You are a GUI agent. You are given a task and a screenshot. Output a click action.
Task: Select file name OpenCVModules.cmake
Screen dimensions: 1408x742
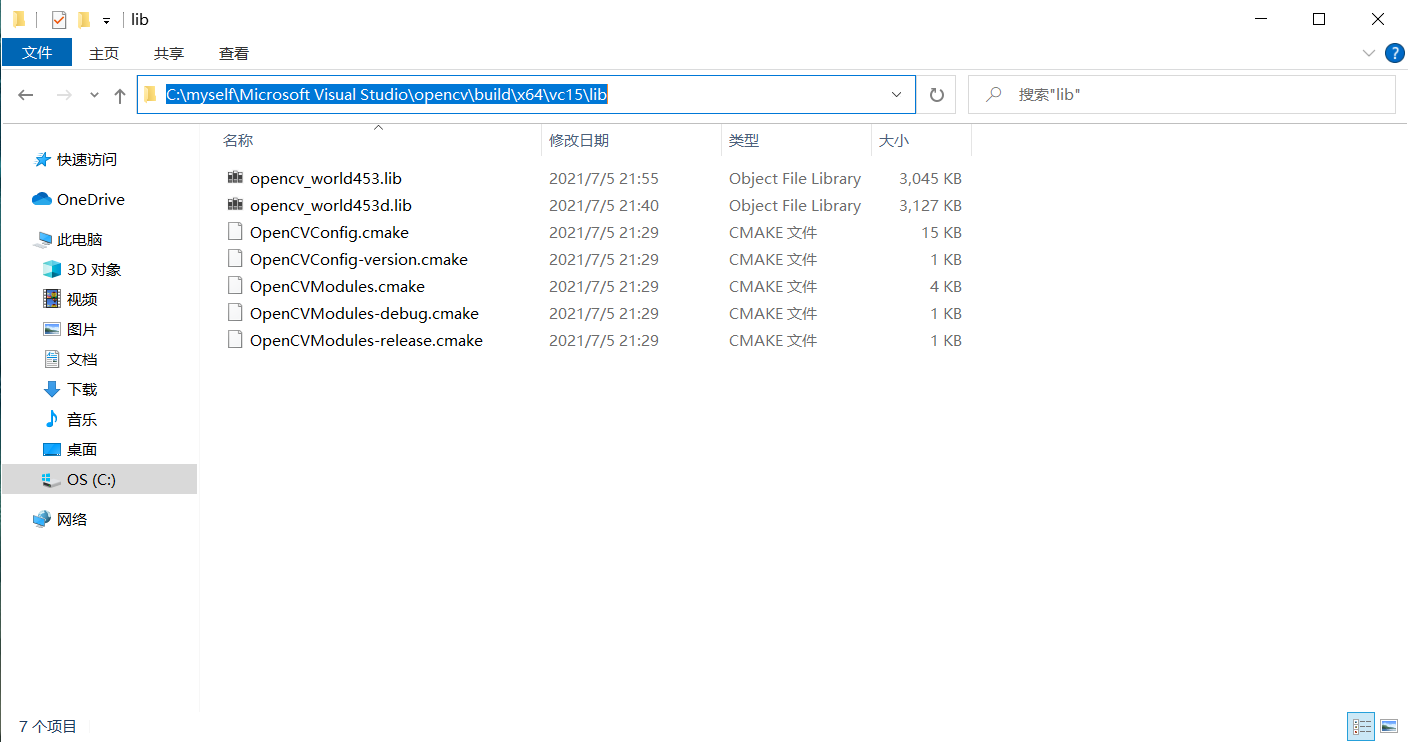coord(337,286)
